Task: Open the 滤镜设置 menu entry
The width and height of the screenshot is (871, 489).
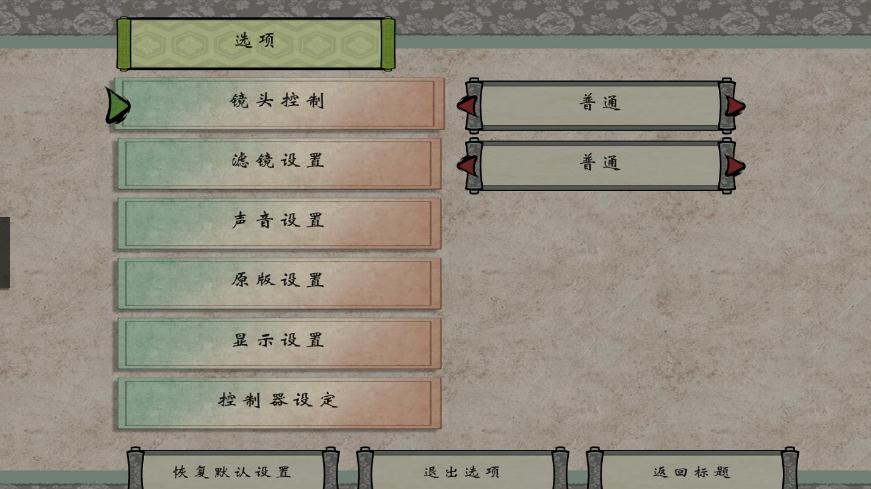Action: coord(279,163)
